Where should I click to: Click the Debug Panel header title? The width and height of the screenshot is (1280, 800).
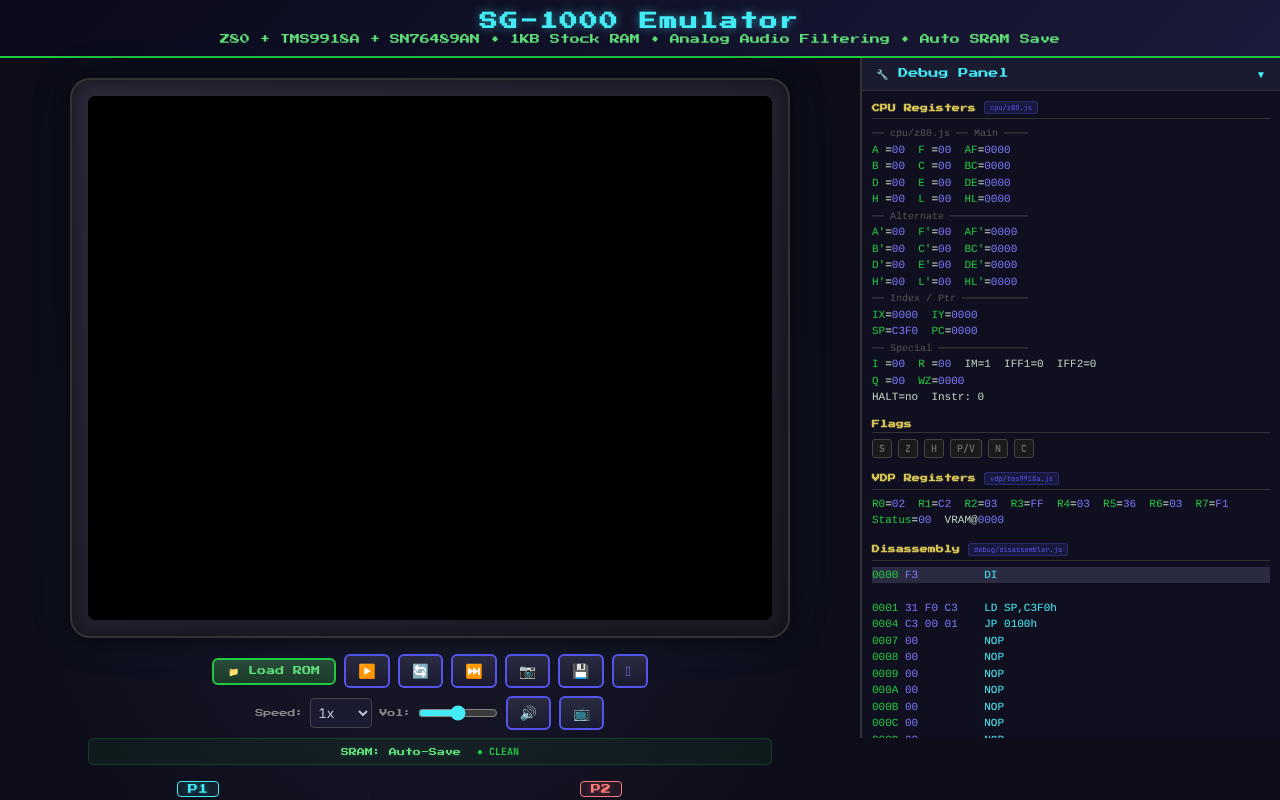[x=953, y=73]
